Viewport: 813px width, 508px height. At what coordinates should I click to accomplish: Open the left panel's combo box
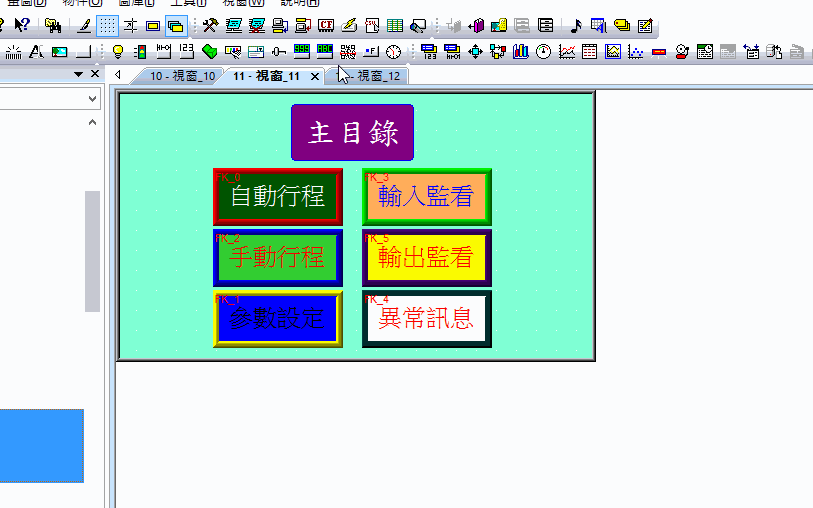tap(50, 99)
